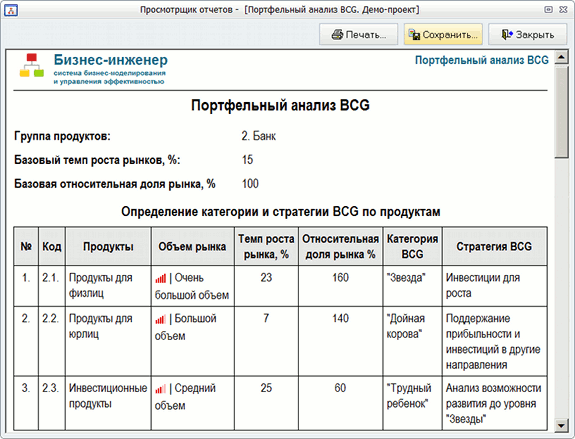
Task: Click the growth rate value 25
Action: coord(266,388)
